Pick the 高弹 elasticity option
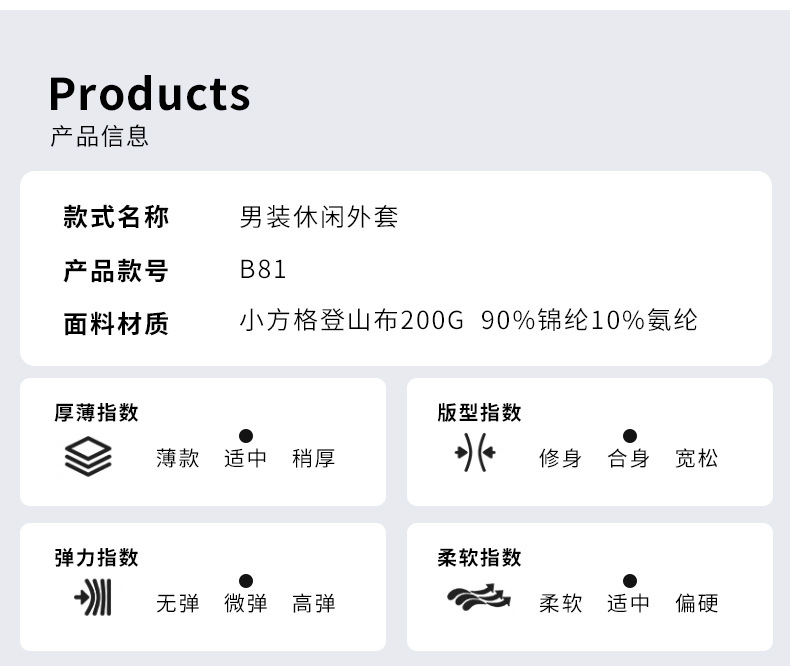 coord(314,604)
